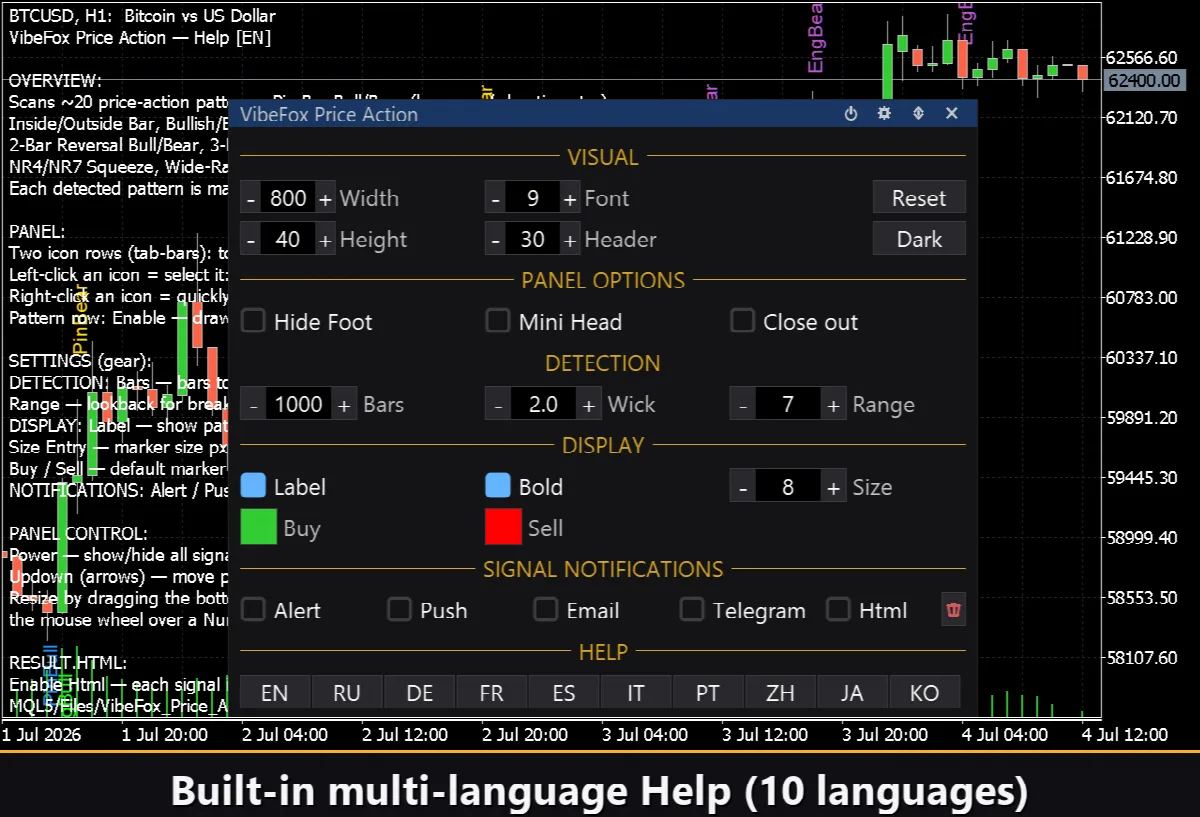1200x817 pixels.
Task: Open the red Sell color swatch
Action: click(x=503, y=527)
